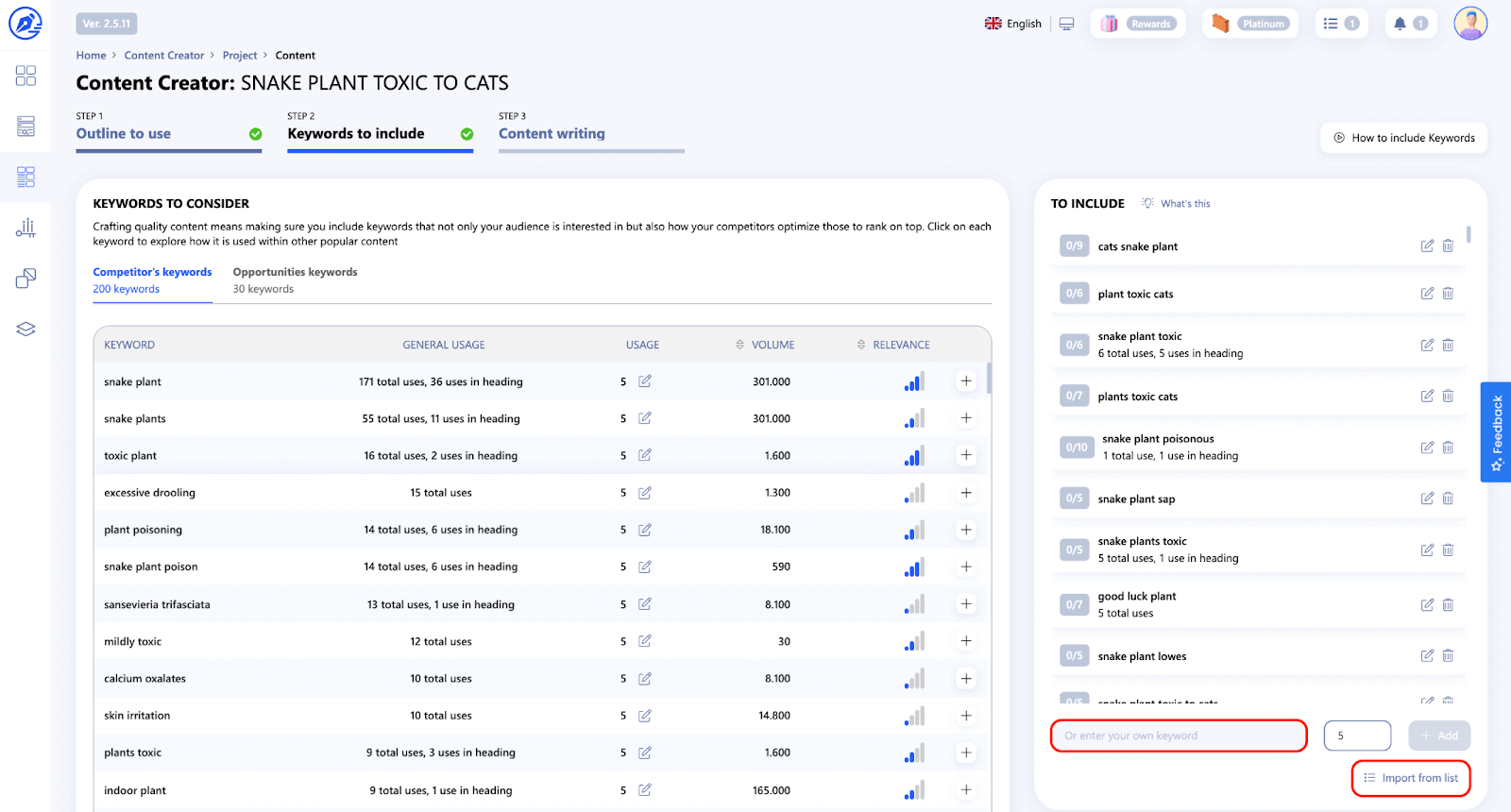The width and height of the screenshot is (1511, 812).
Task: Click the app logo at top left
Action: [25, 24]
